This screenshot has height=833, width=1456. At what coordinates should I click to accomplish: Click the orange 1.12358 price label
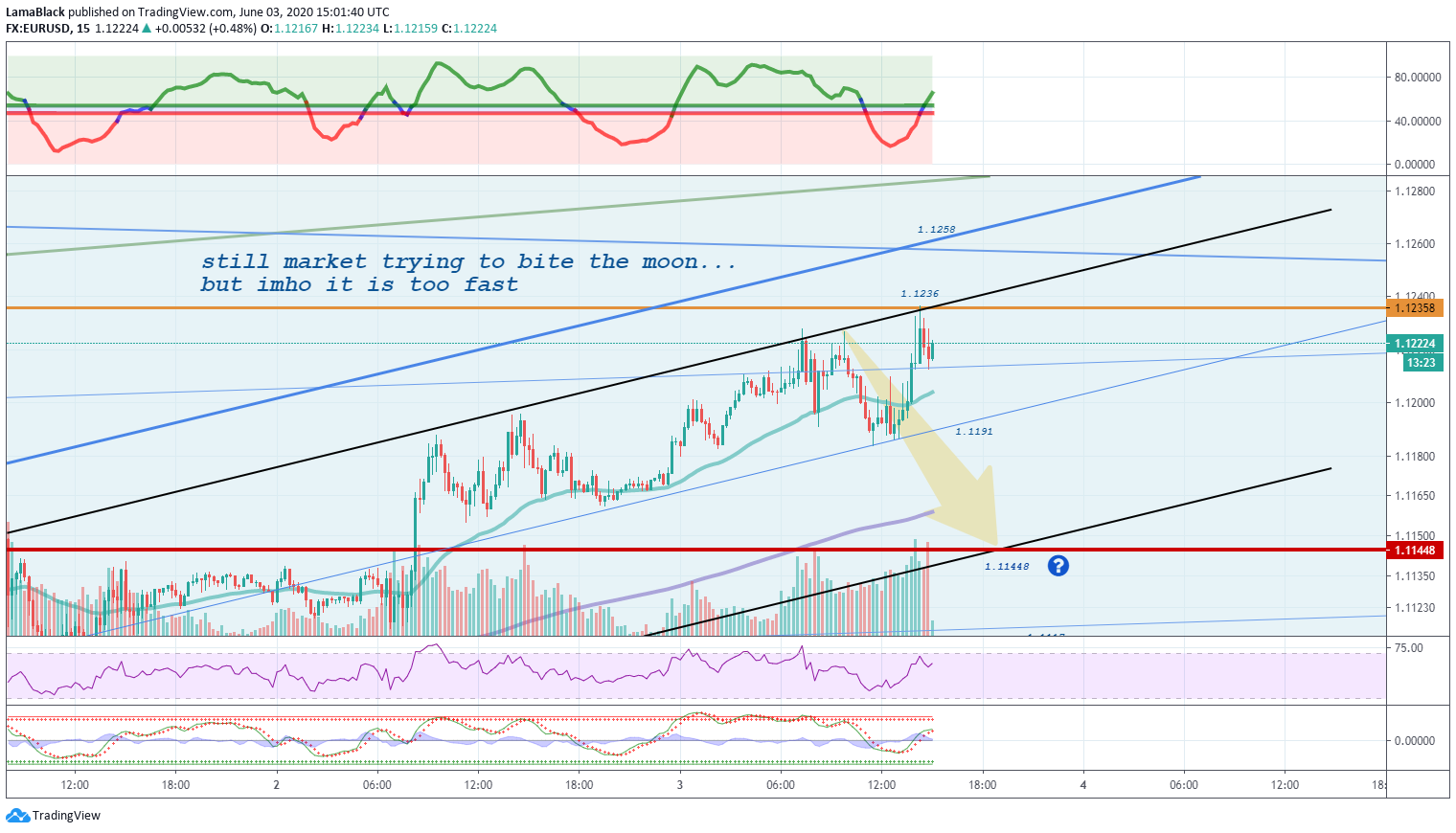coord(1415,308)
